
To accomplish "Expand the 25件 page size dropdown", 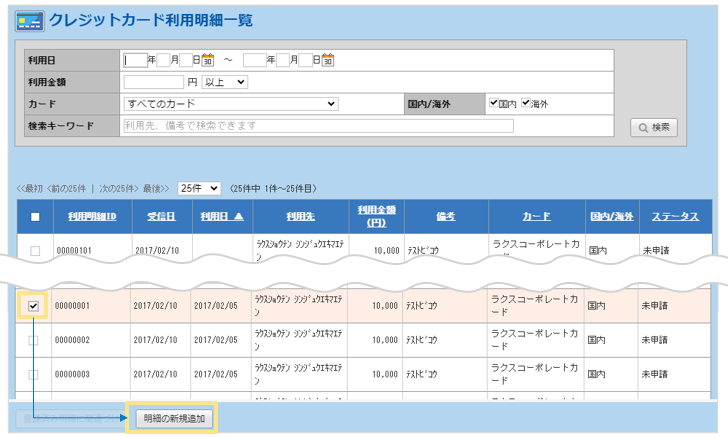I will pos(199,188).
